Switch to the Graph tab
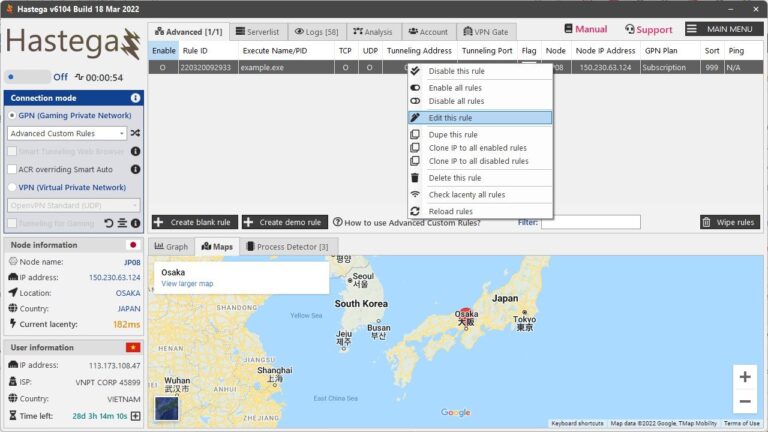 pos(171,246)
